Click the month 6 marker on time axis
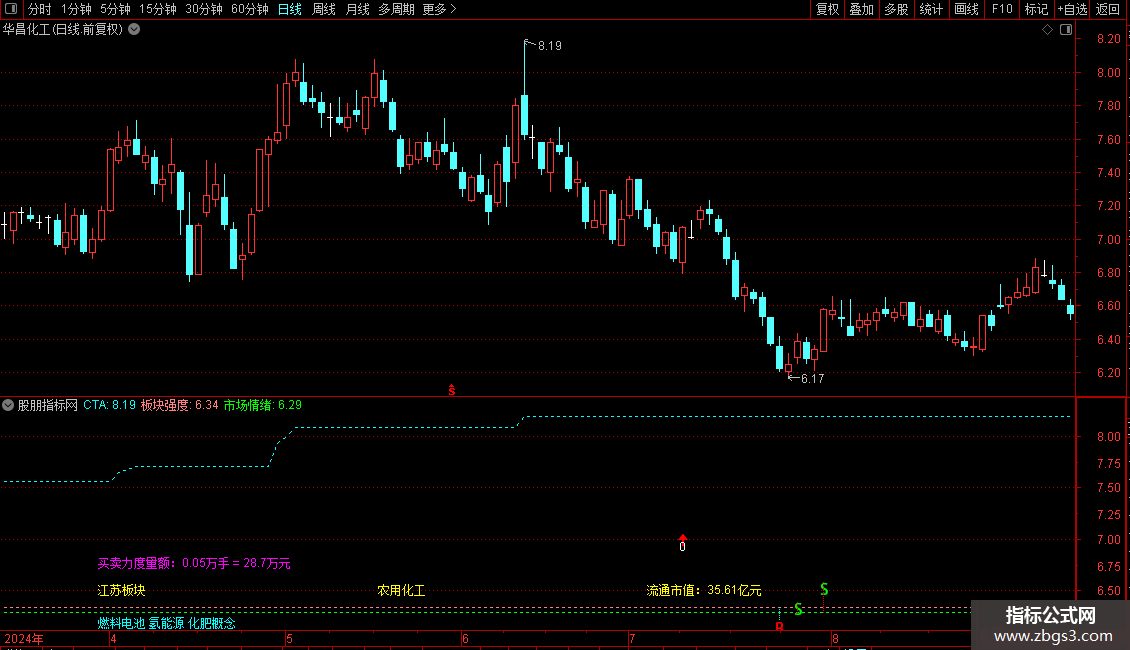The image size is (1130, 650). click(466, 638)
